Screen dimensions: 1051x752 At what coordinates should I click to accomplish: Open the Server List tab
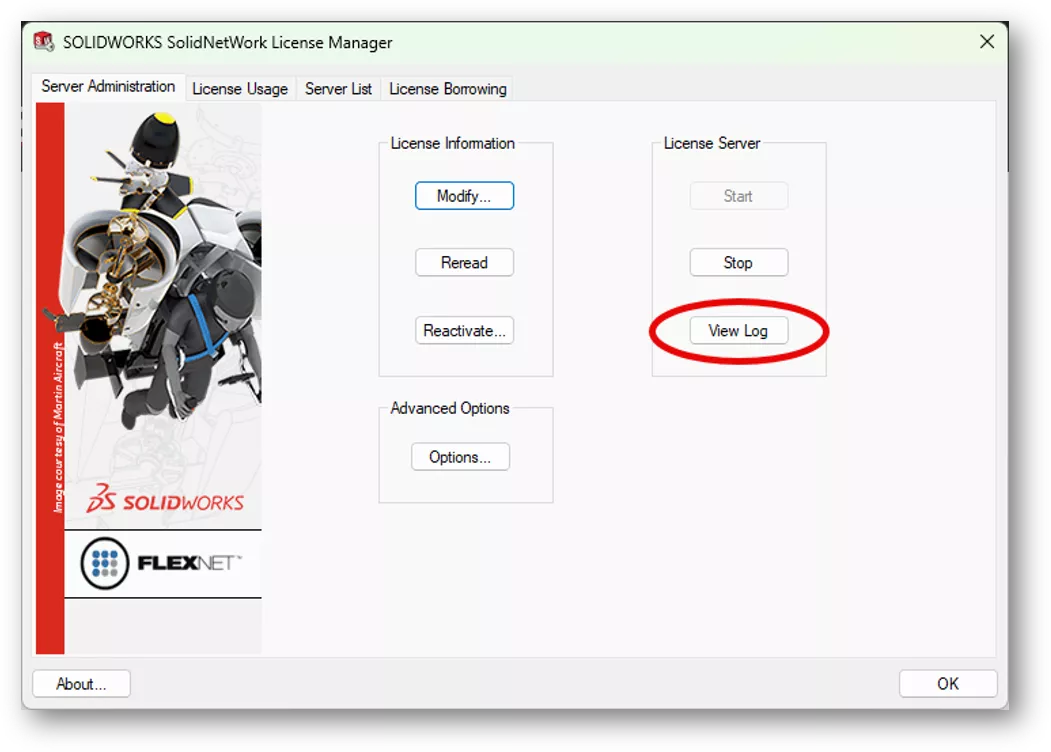point(338,88)
